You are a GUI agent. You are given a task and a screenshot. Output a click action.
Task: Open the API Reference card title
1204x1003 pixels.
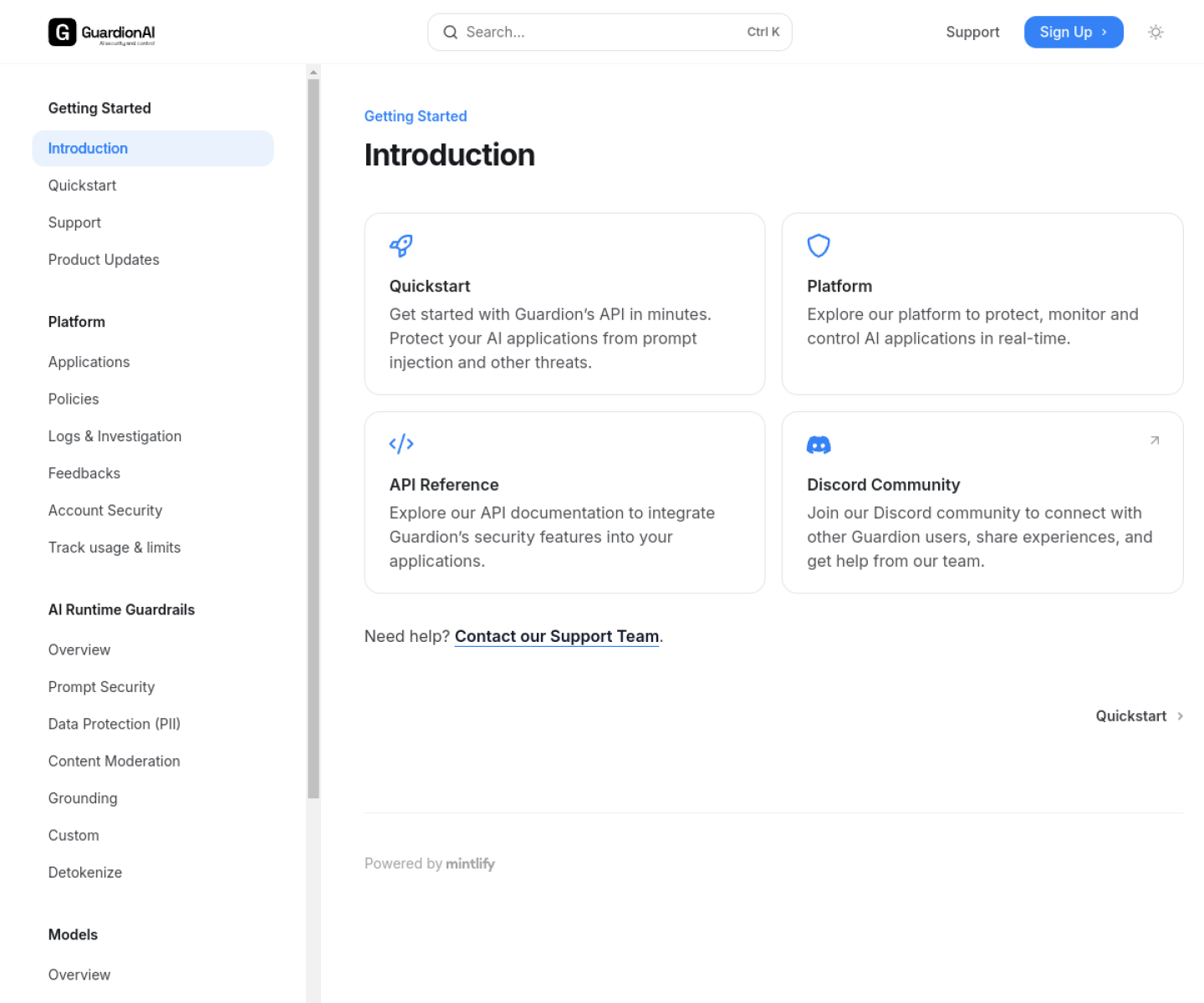pyautogui.click(x=444, y=485)
